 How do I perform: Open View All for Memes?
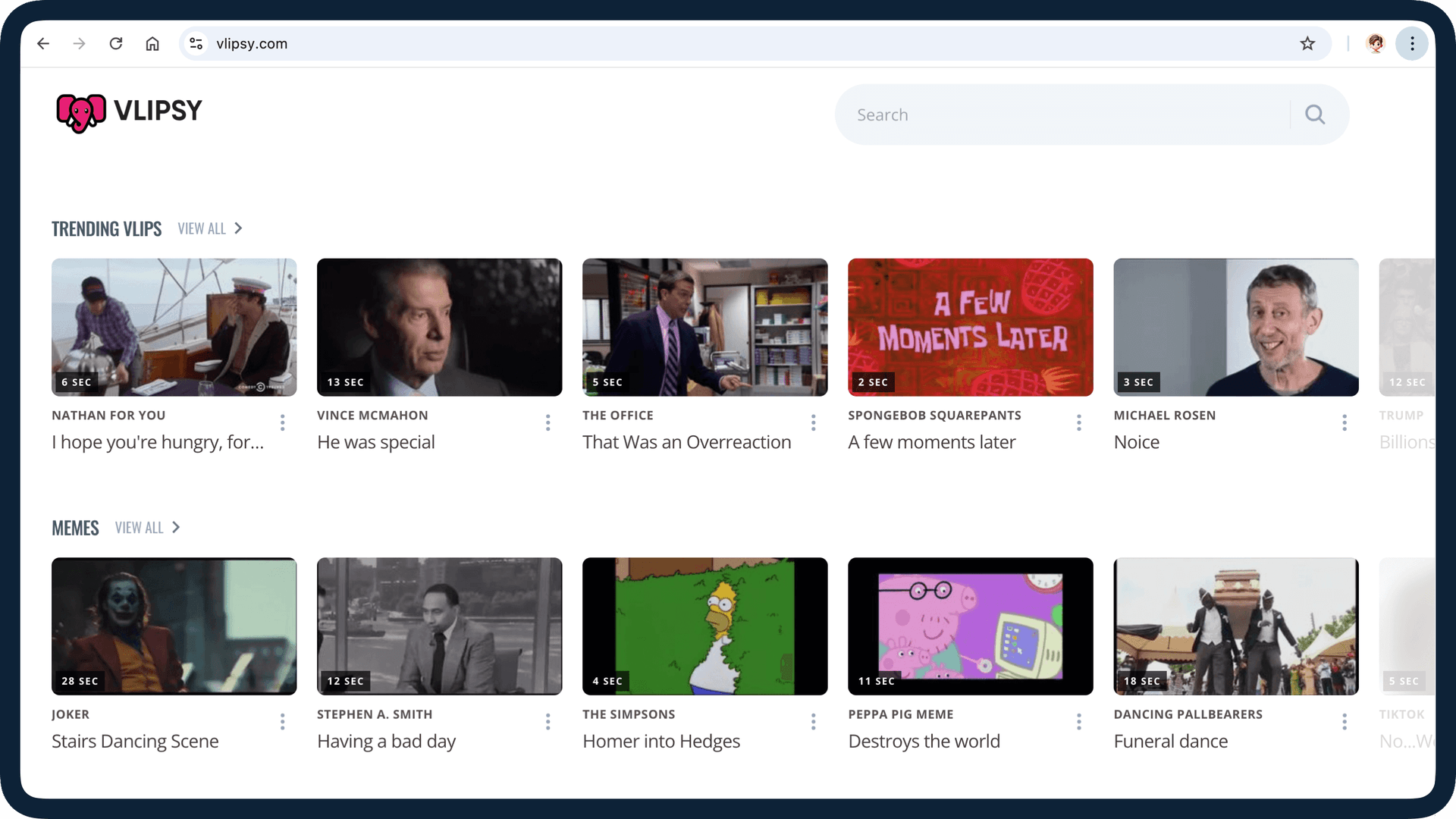[x=148, y=528]
